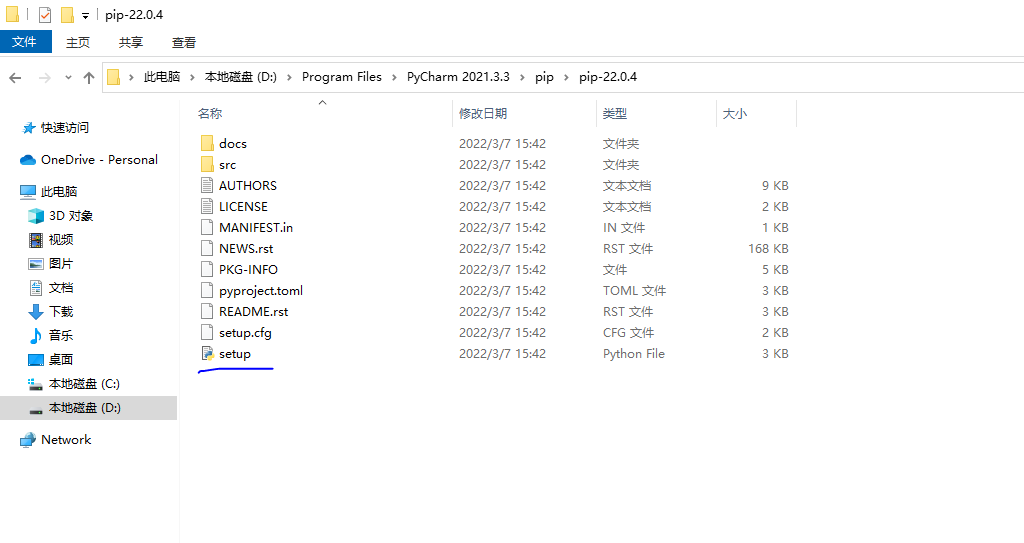This screenshot has height=543, width=1024.
Task: Click the OneDrive cloud icon
Action: 27,159
